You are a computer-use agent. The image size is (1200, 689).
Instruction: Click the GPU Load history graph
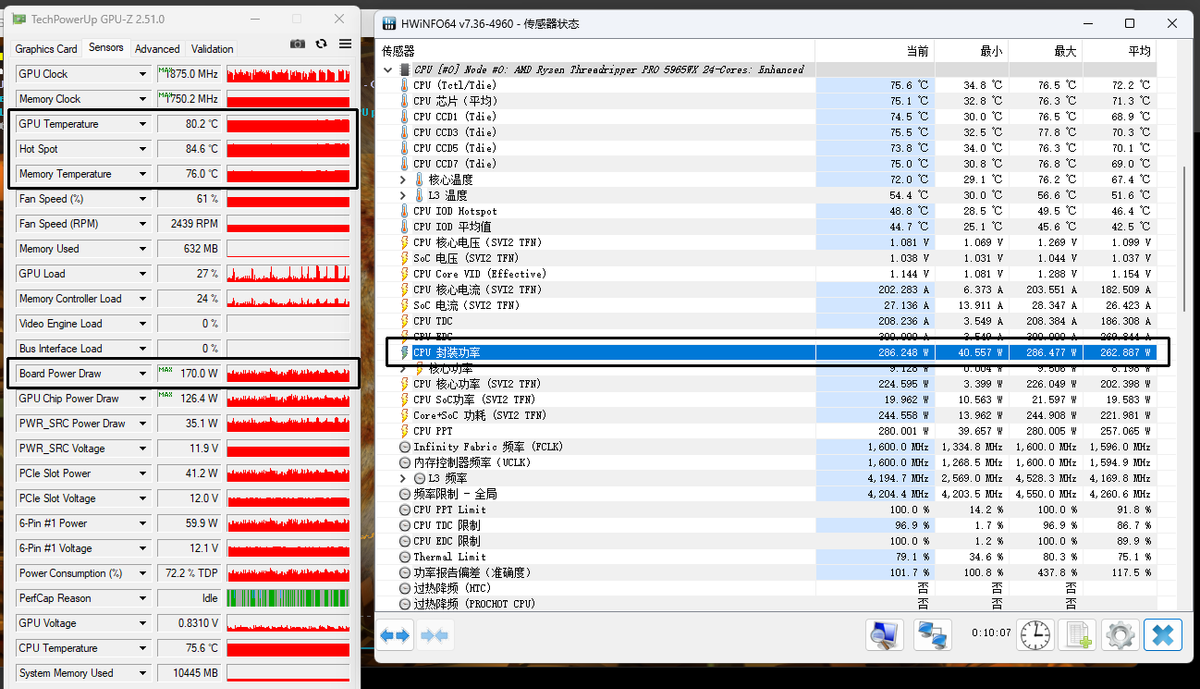pos(288,274)
